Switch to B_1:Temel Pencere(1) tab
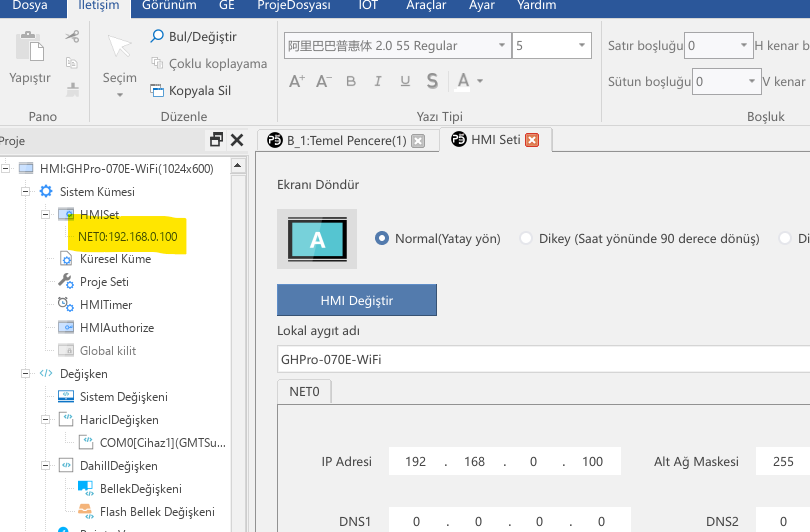This screenshot has height=532, width=810. 346,141
